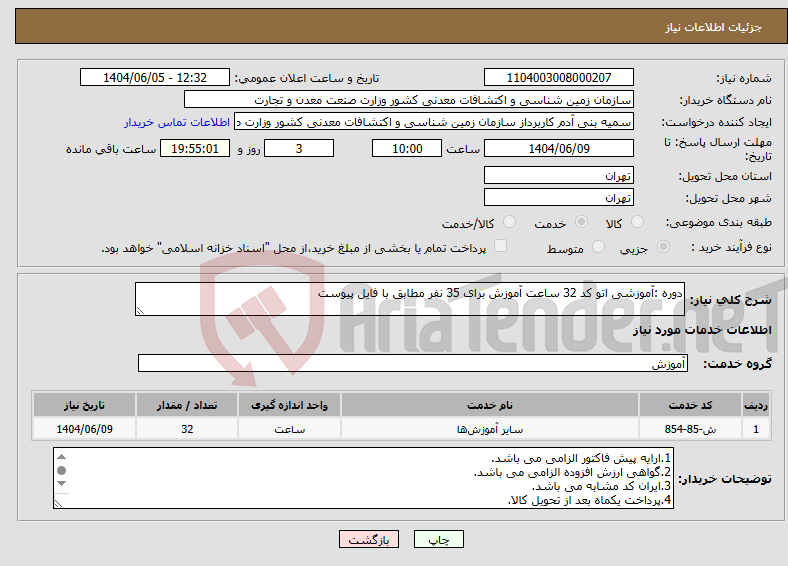Click the buyer notes resize grip corner
Viewport: 788px width, 566px height.
[58, 503]
